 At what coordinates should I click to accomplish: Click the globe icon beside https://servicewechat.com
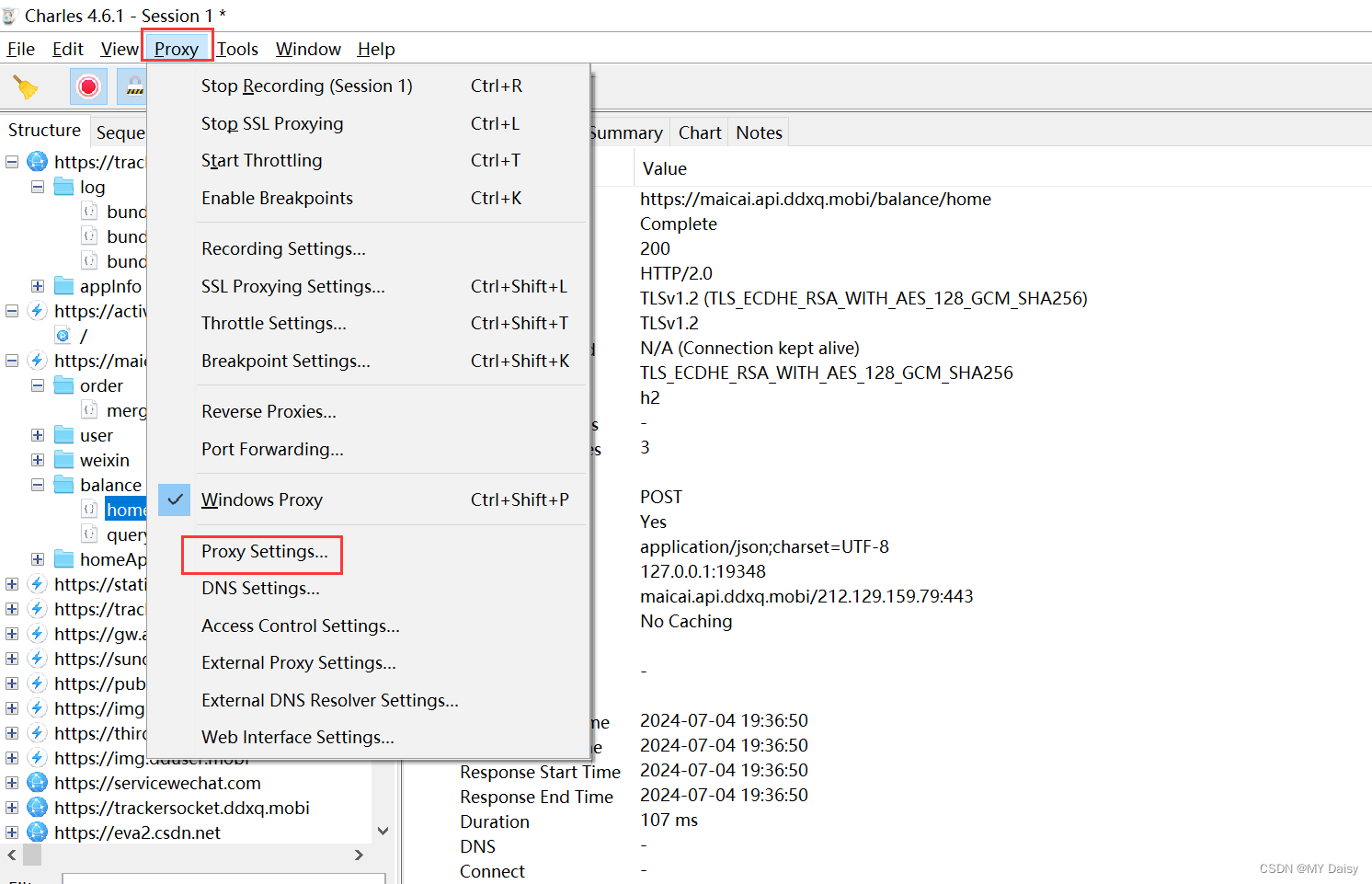[37, 783]
